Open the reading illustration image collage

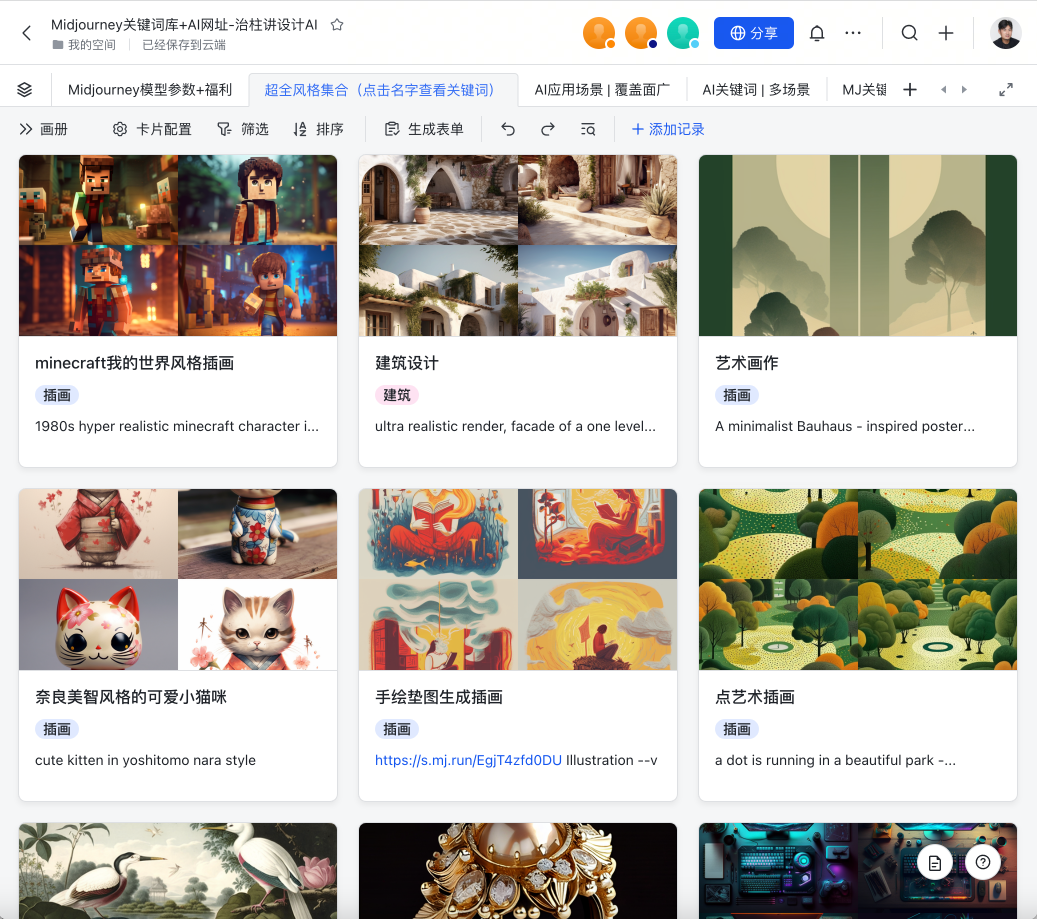tap(518, 579)
